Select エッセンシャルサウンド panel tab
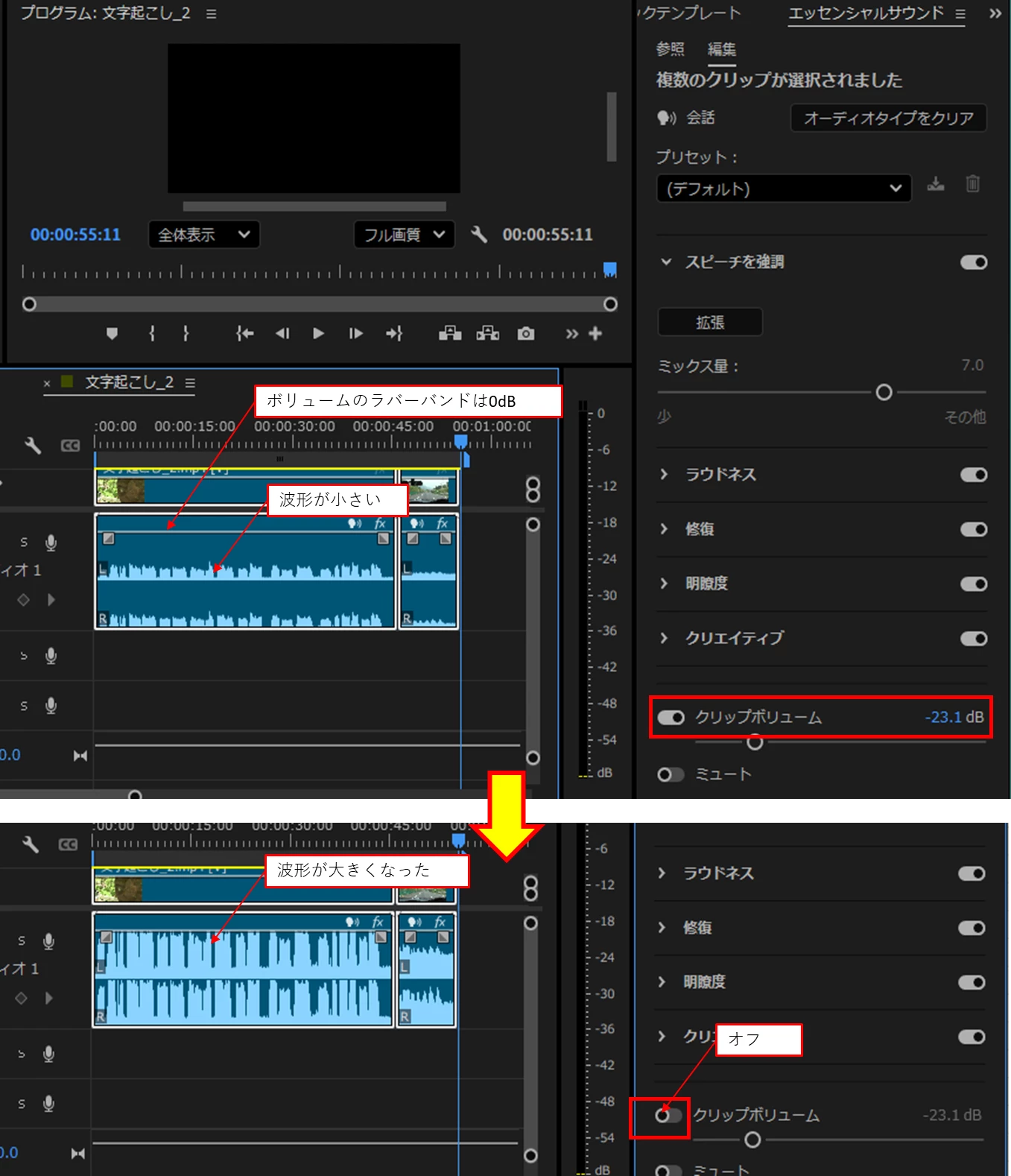 point(866,13)
